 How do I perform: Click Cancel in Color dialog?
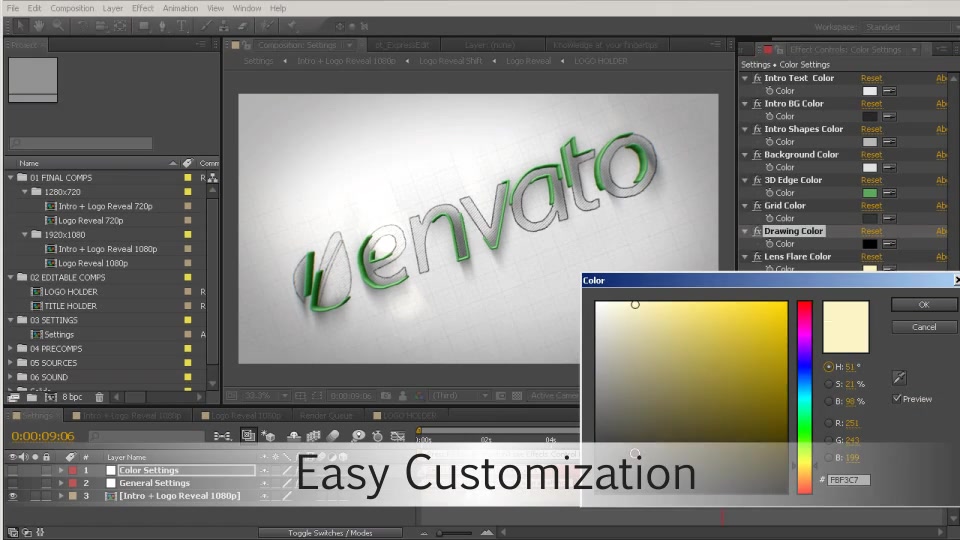pyautogui.click(x=924, y=327)
